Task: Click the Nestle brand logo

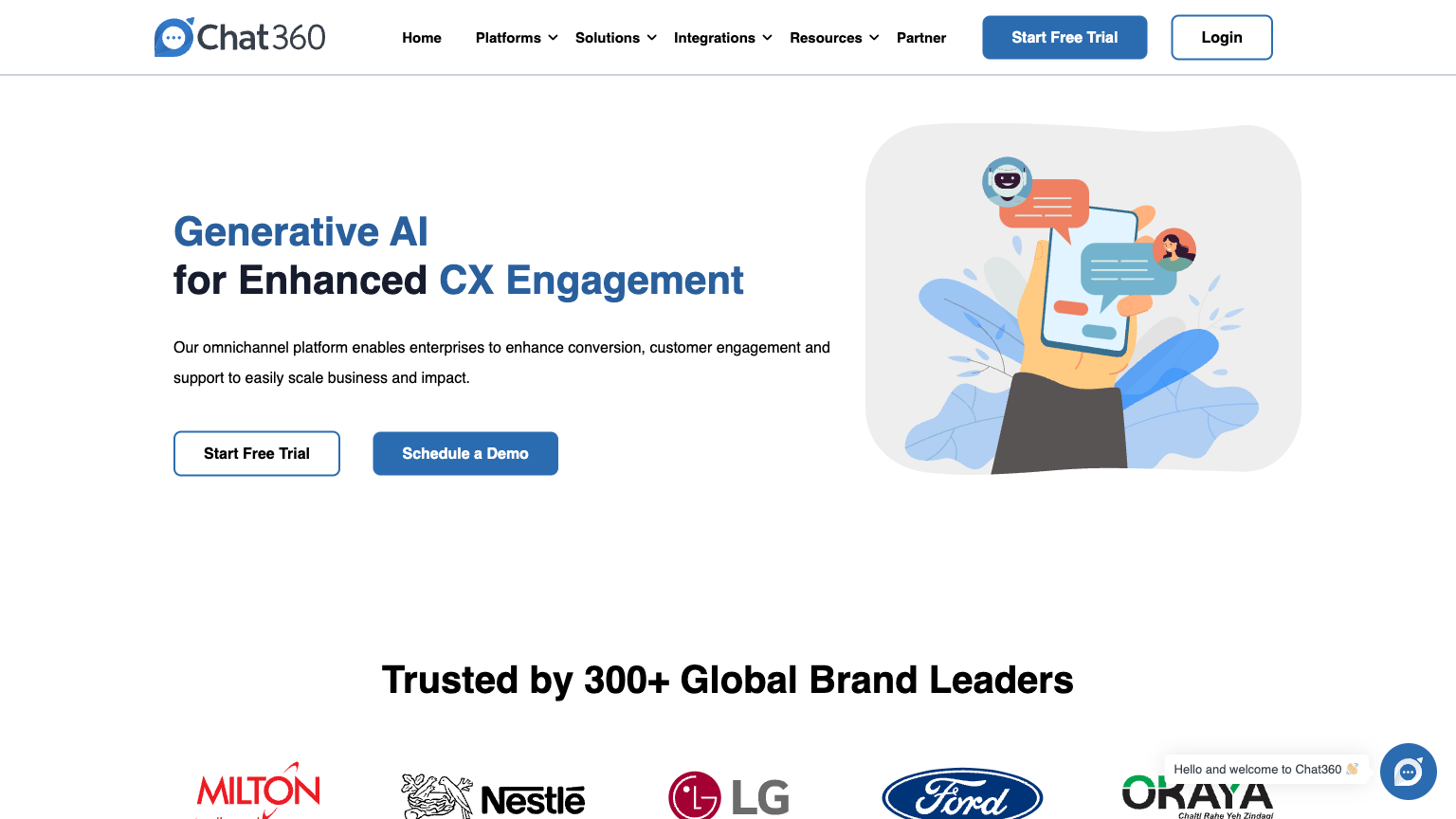Action: 493,797
